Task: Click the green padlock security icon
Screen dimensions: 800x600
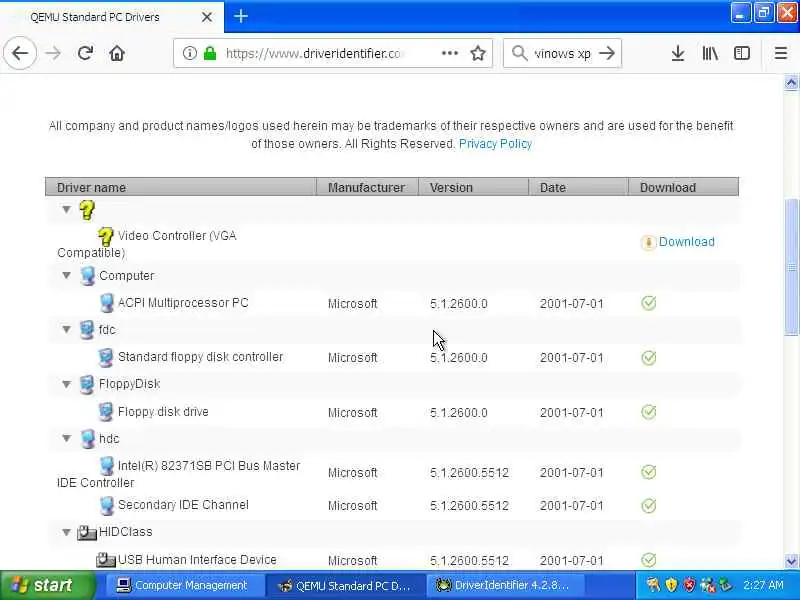Action: [x=210, y=53]
